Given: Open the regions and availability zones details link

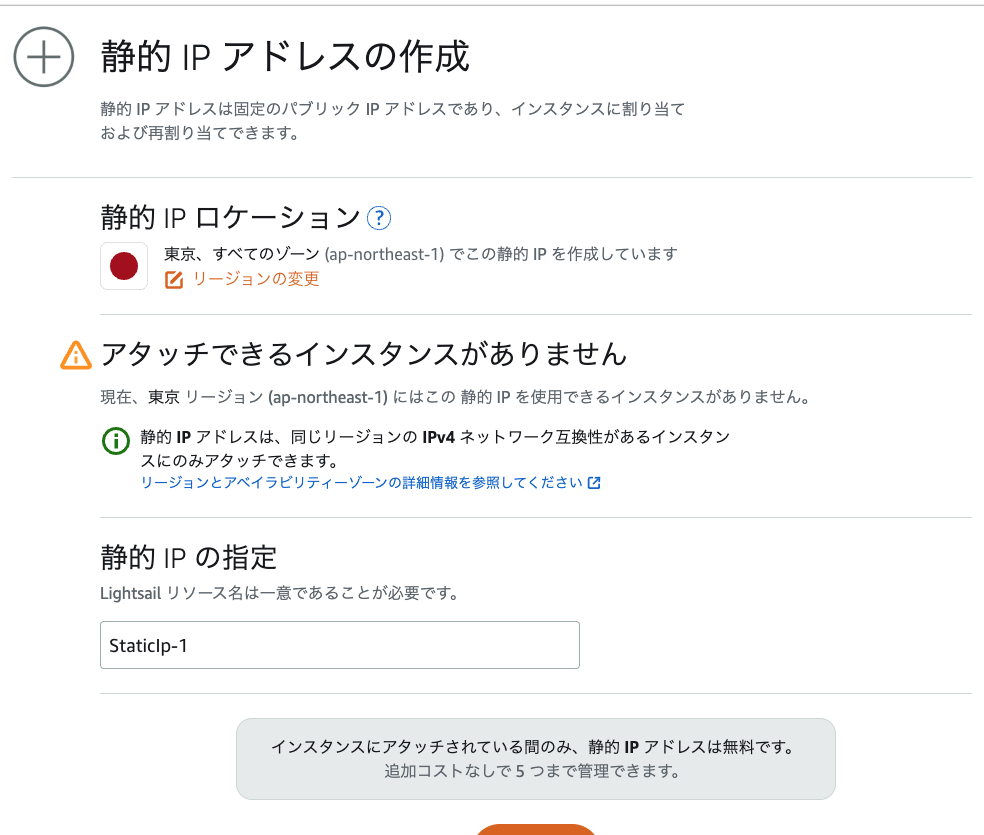Looking at the screenshot, I should point(361,483).
